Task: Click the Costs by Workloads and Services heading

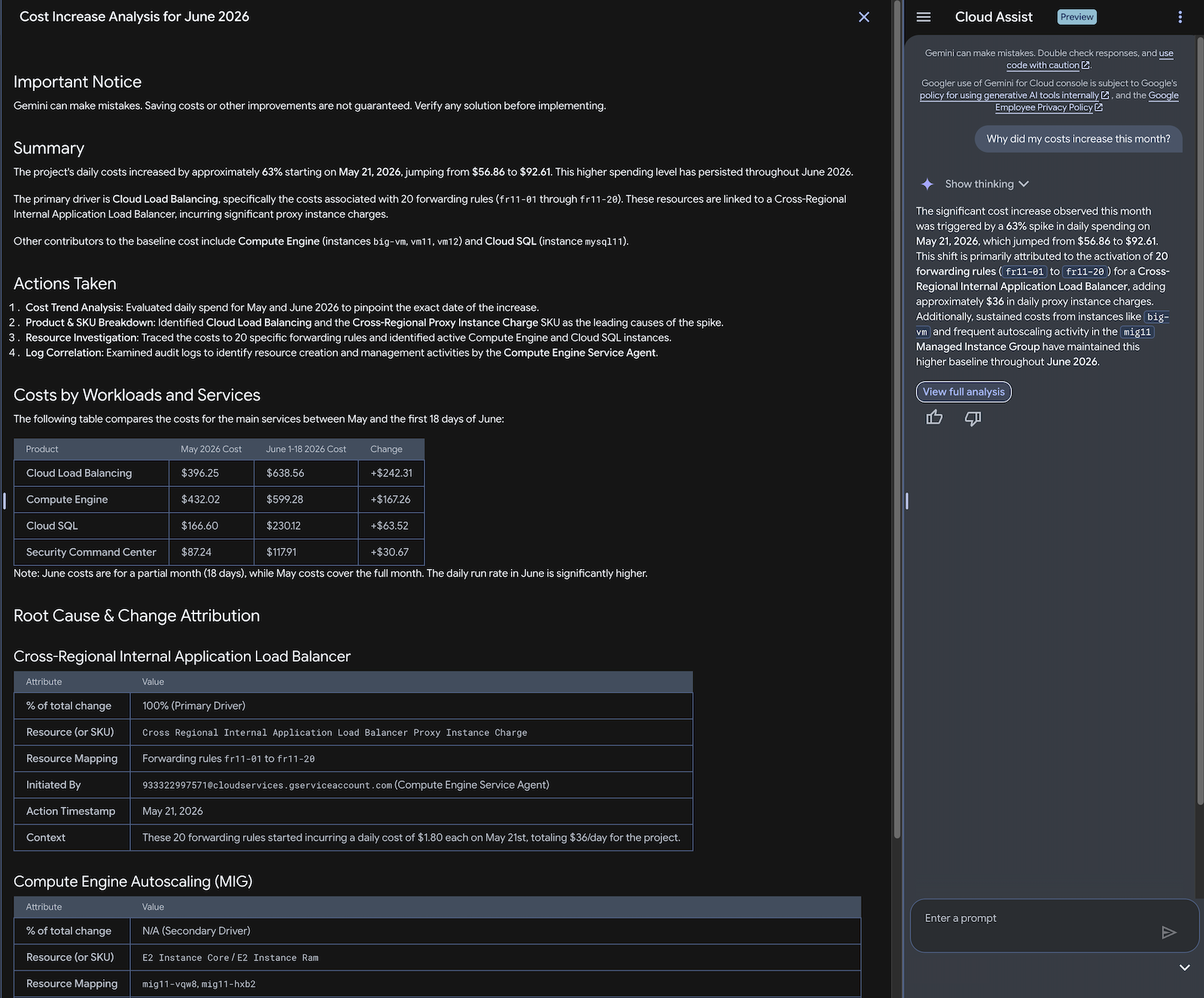Action: 137,394
